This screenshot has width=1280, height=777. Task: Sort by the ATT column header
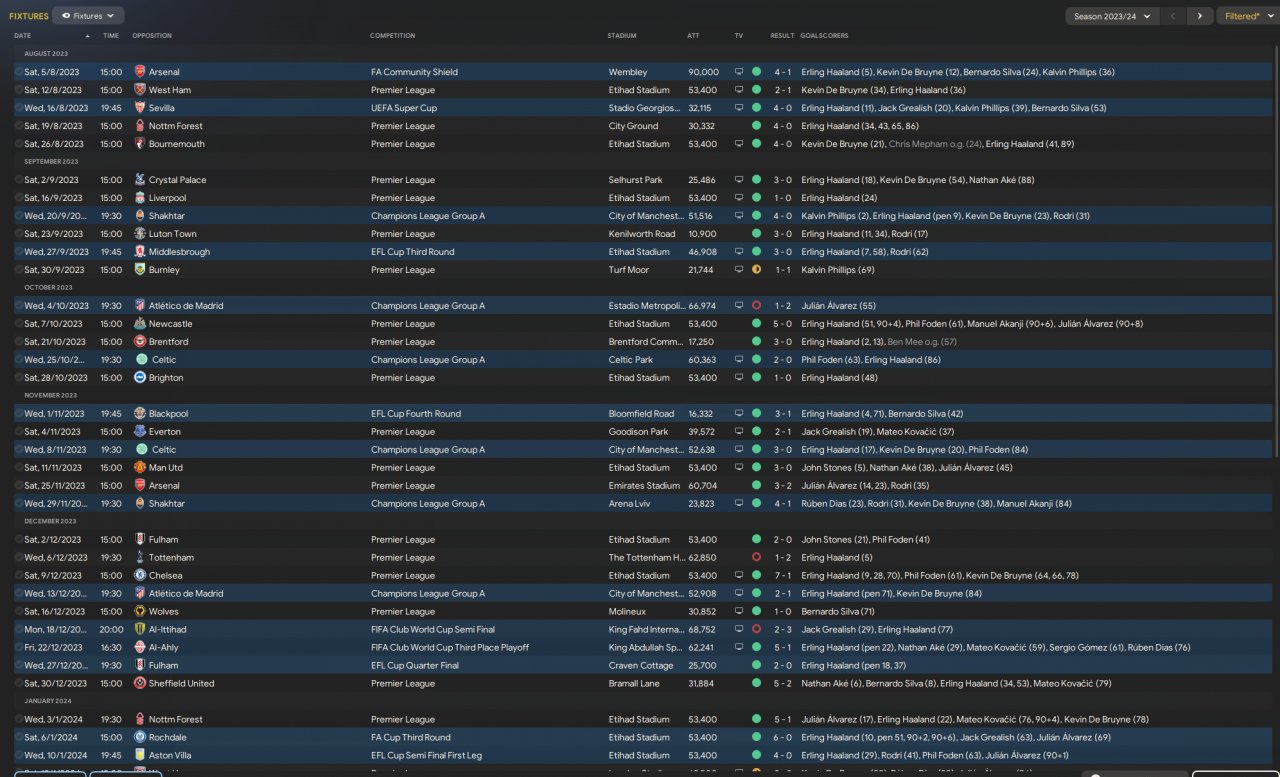pyautogui.click(x=694, y=36)
